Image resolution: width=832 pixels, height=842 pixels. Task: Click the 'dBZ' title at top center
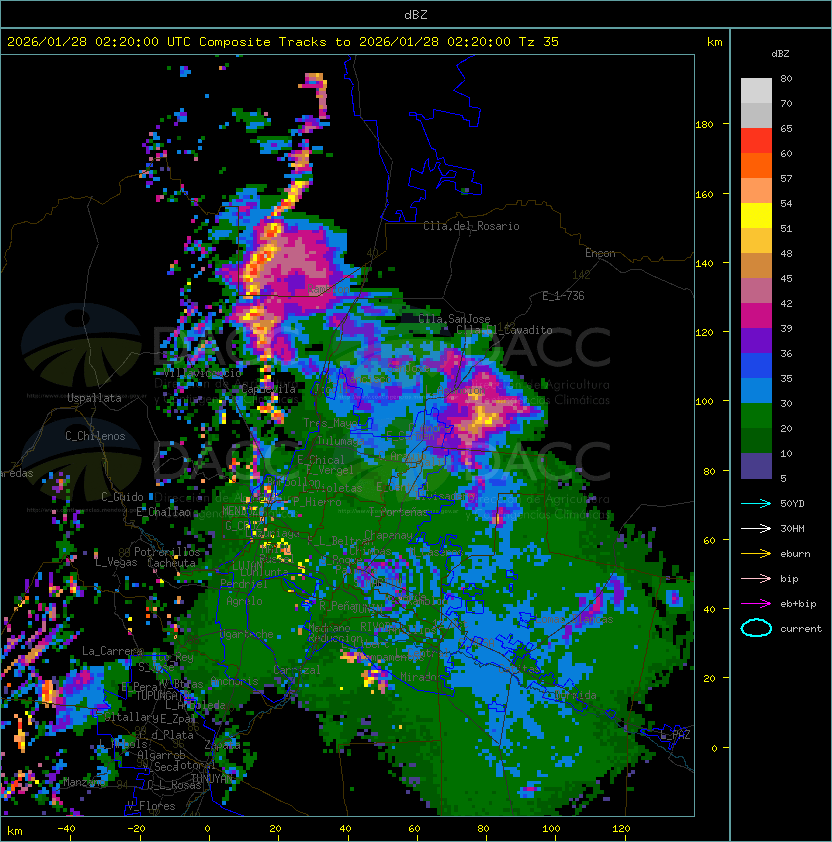coord(416,15)
